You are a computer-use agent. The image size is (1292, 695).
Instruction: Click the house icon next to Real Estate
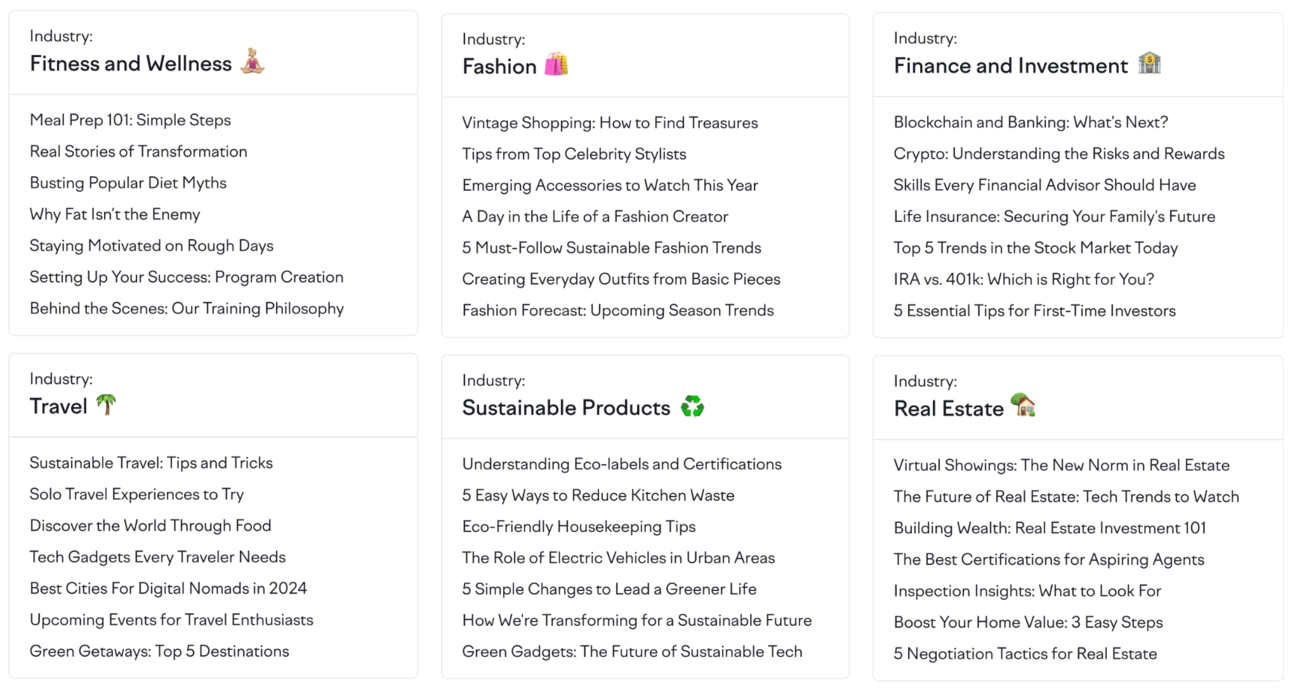1022,405
